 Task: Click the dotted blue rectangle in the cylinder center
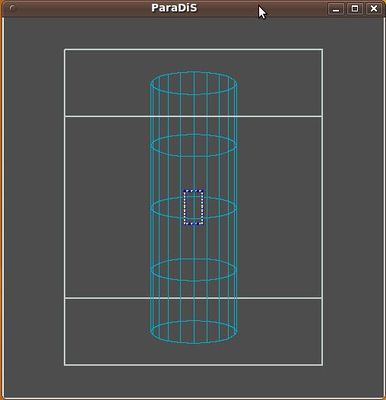click(193, 207)
